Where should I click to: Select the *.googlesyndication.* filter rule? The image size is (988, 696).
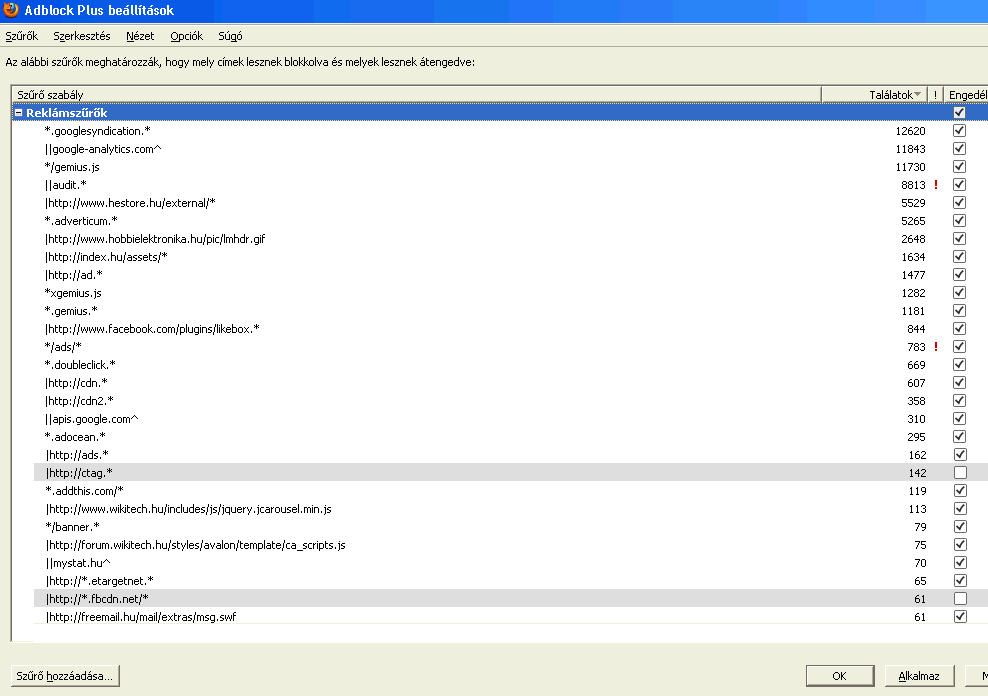point(98,130)
